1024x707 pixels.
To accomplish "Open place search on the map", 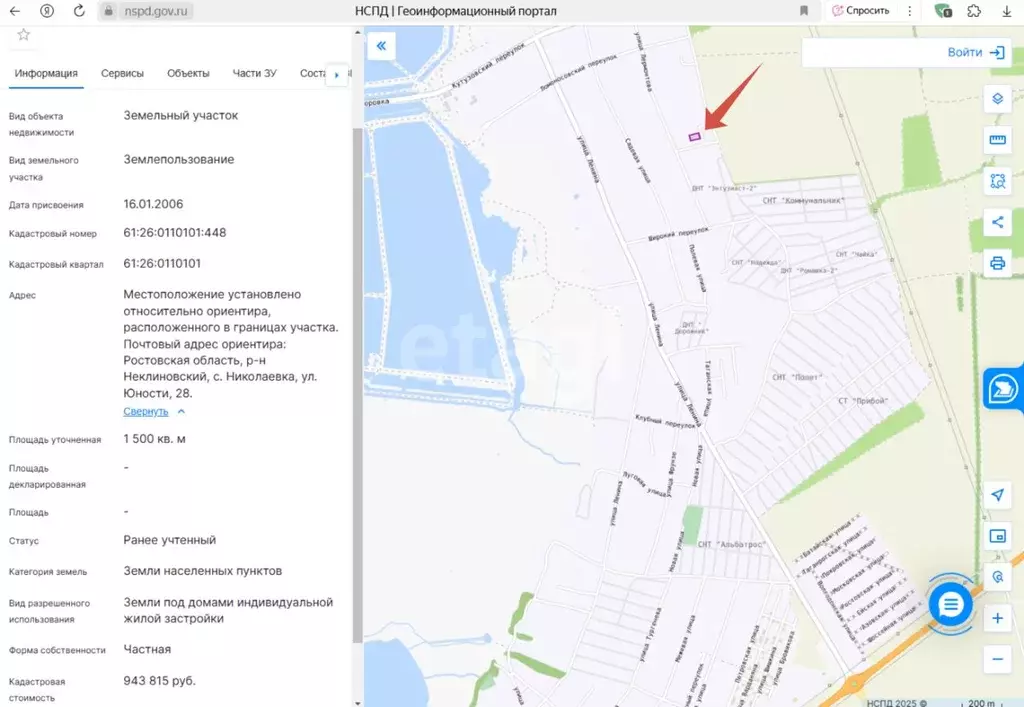I will [997, 577].
